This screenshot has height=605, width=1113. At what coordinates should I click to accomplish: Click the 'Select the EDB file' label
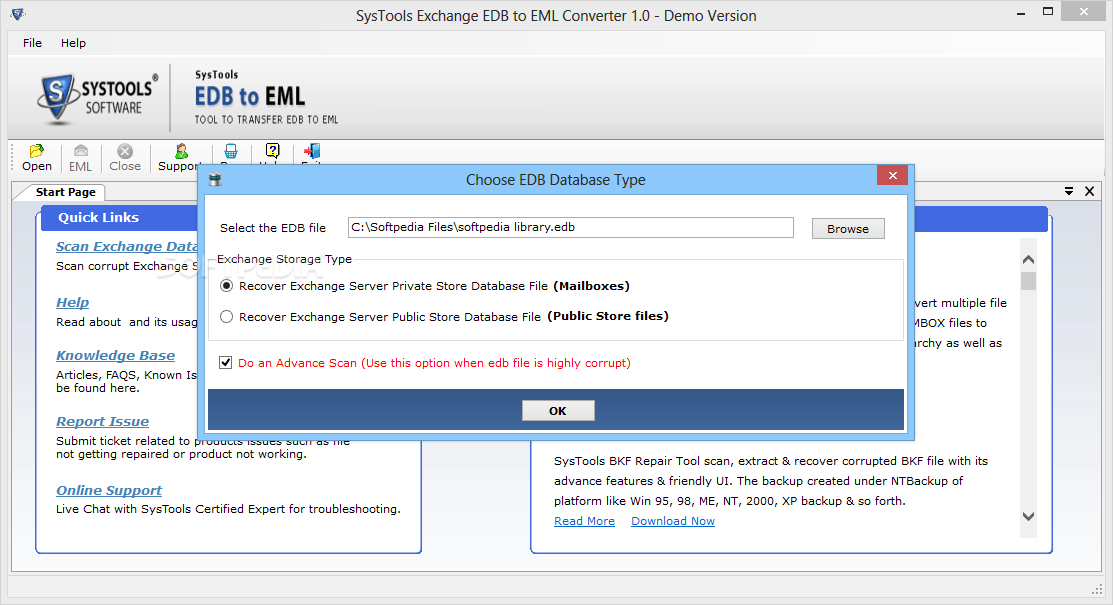(x=273, y=228)
